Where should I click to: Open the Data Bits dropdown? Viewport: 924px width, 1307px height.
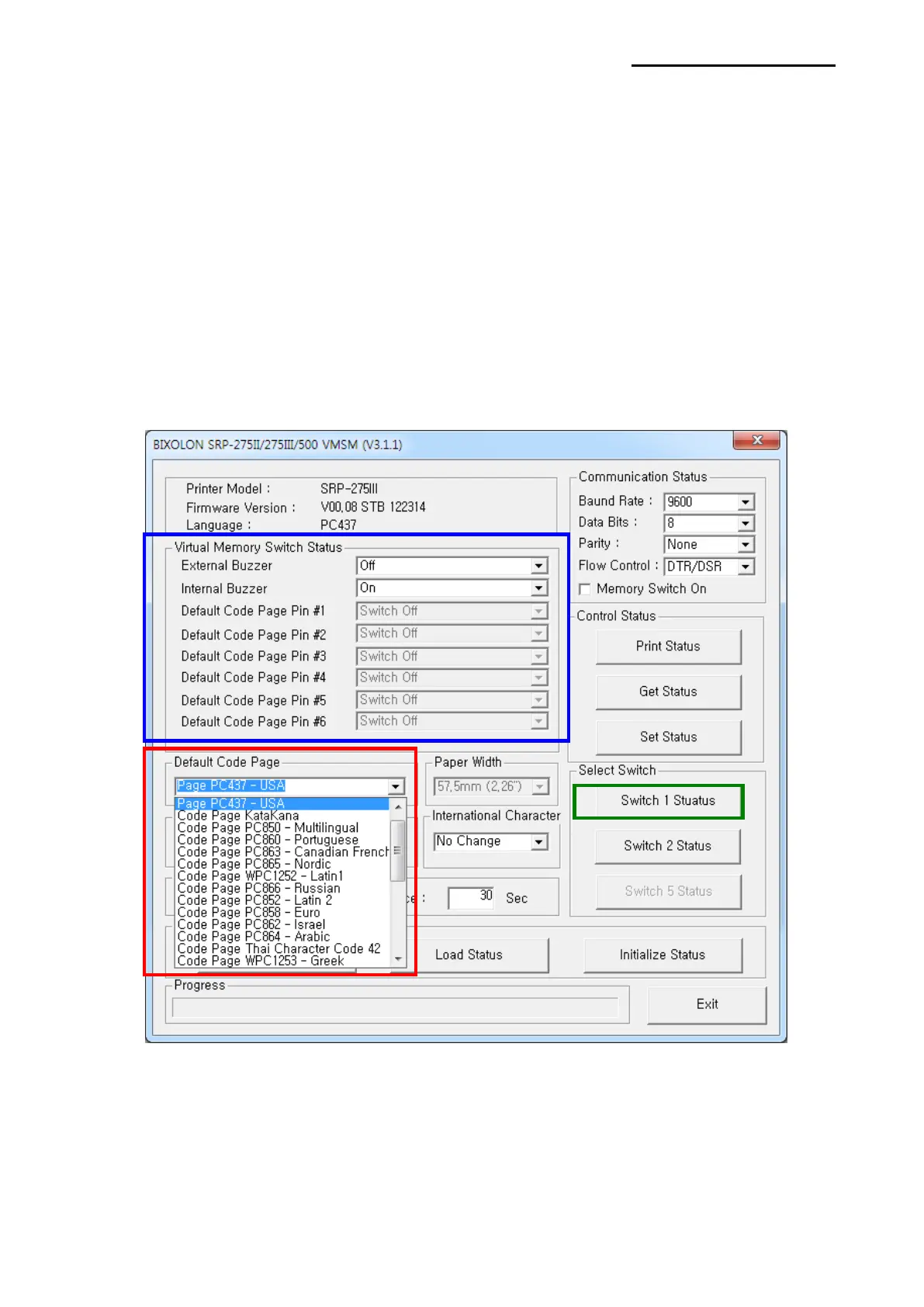point(708,523)
